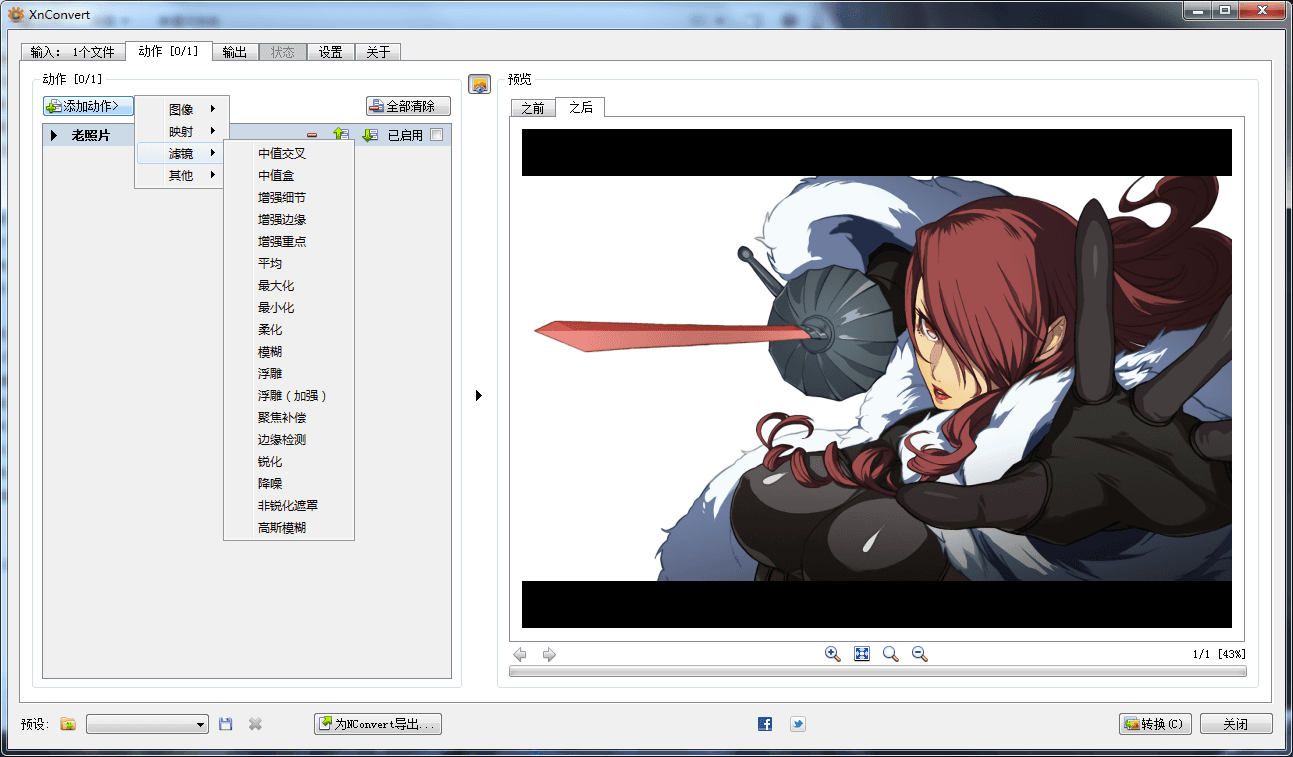Switch to the 设置 tab
Screen dimensions: 1293x757
coord(331,52)
